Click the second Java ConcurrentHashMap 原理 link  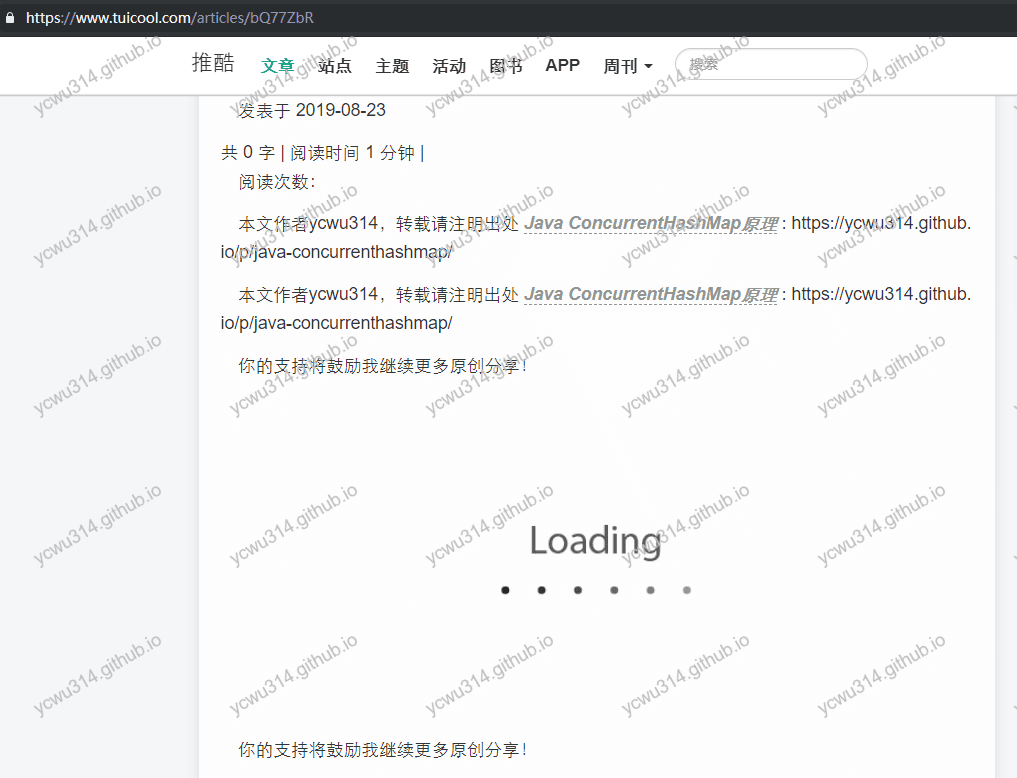tap(650, 294)
